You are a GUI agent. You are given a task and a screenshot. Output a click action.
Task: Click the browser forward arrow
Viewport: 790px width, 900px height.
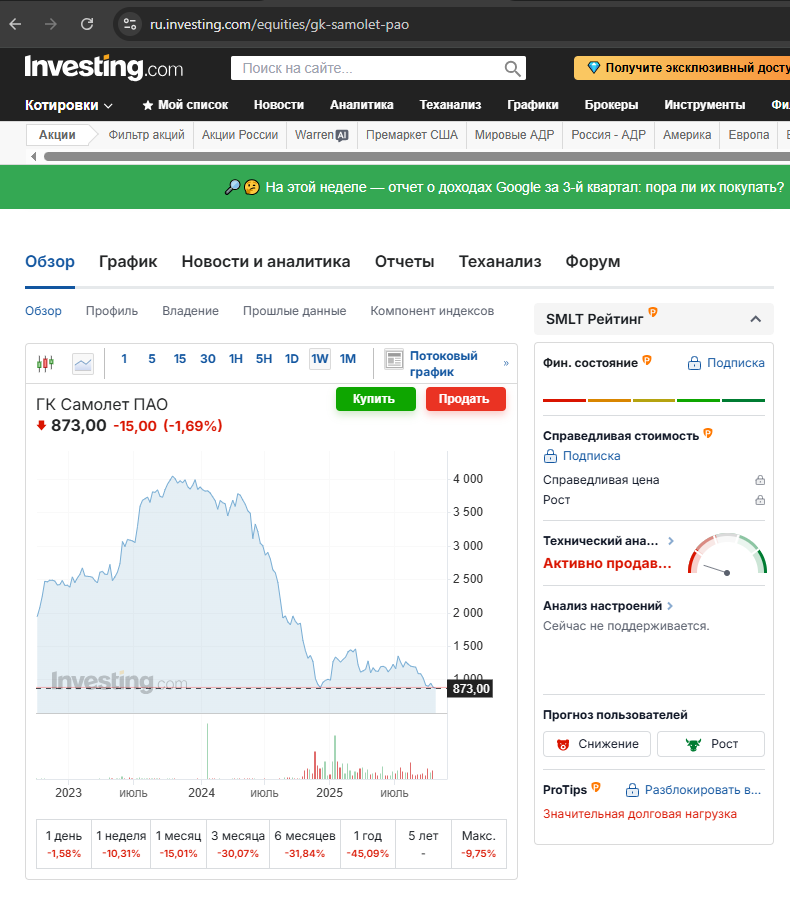(x=51, y=24)
